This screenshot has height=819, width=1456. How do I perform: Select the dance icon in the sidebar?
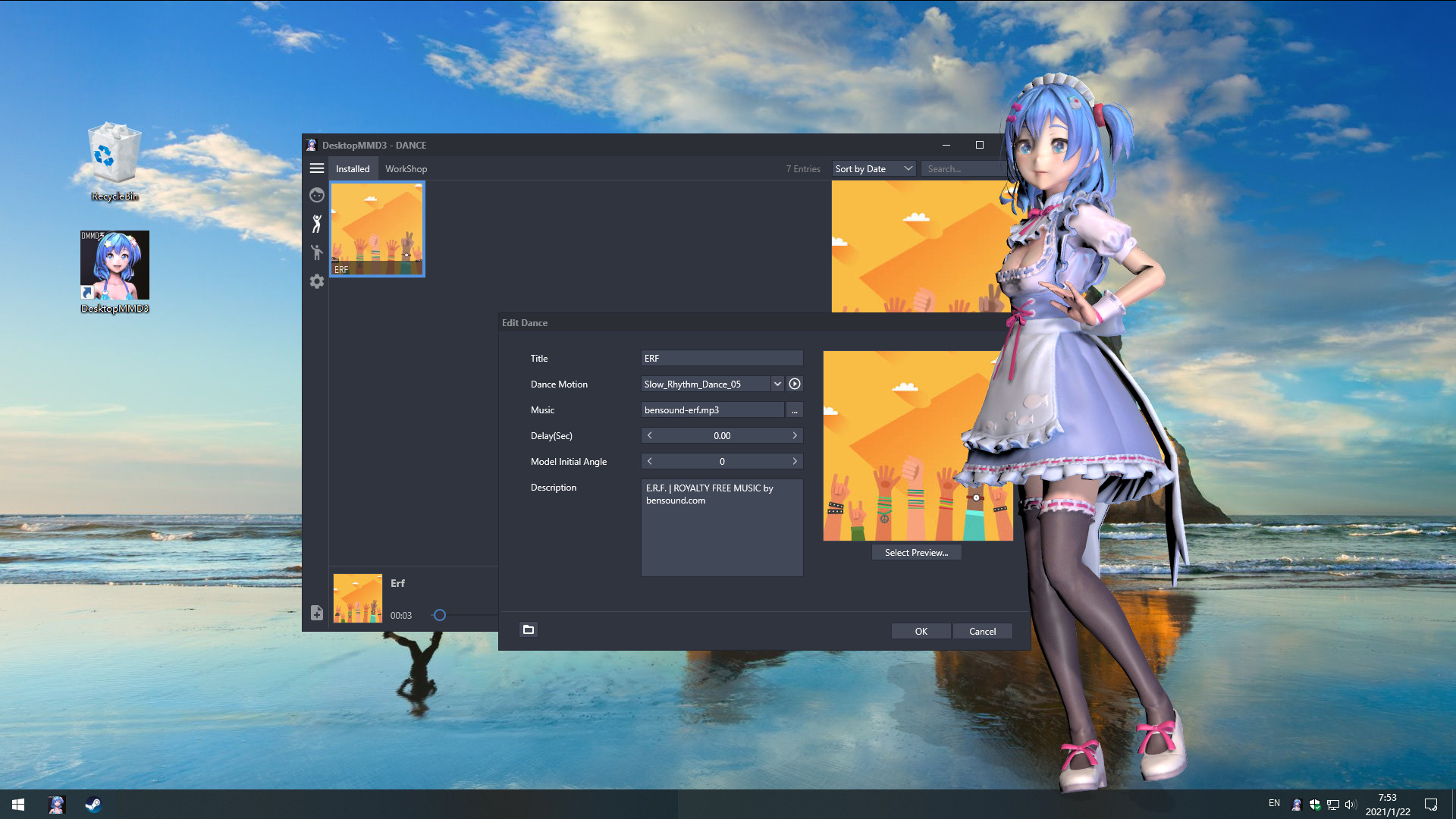317,224
